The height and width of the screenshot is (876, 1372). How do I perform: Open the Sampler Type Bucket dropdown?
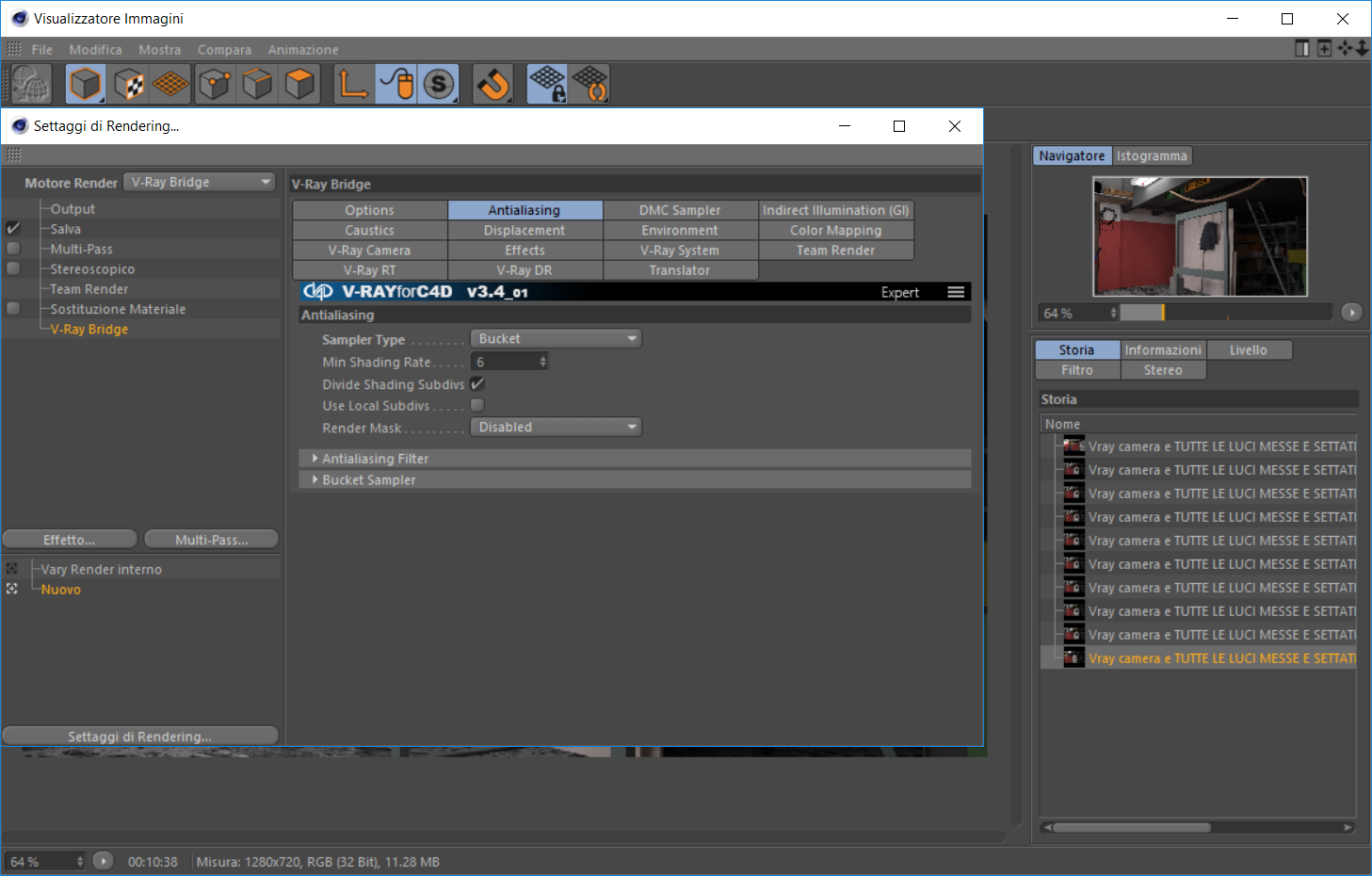point(556,338)
